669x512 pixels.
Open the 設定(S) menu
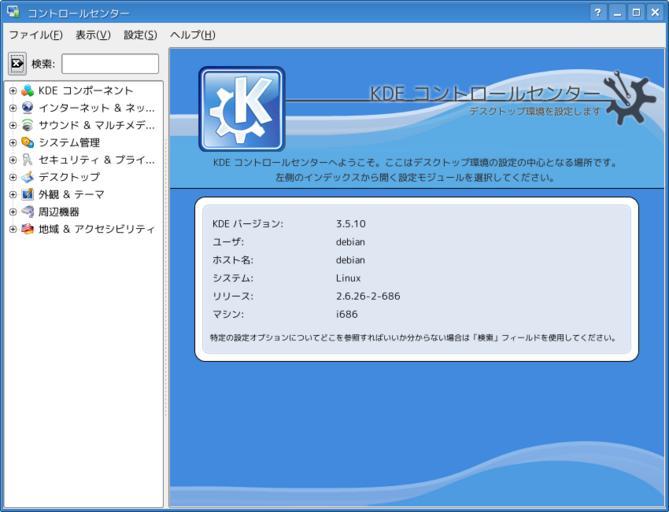tap(140, 35)
